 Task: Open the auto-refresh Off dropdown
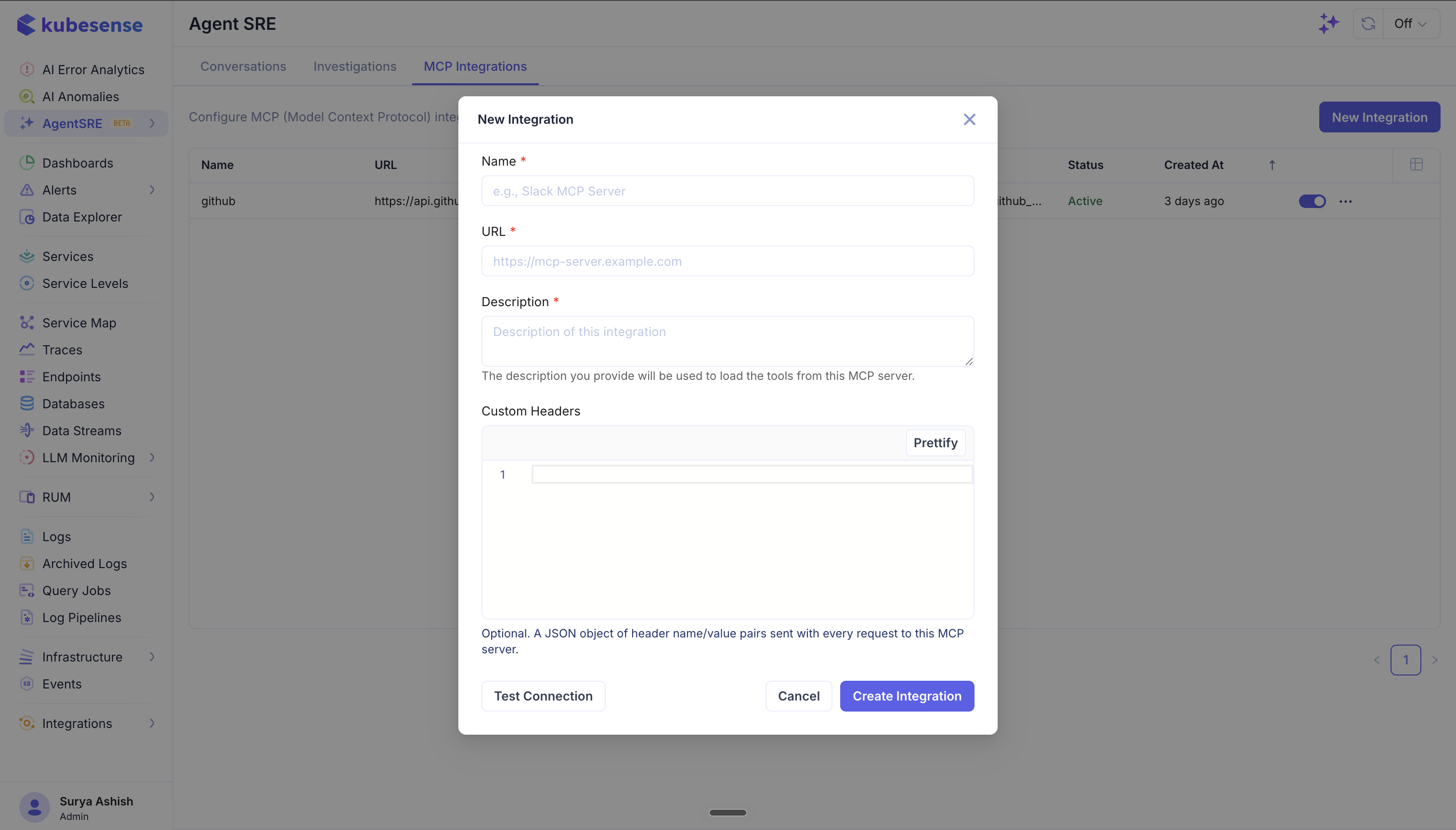(1411, 24)
